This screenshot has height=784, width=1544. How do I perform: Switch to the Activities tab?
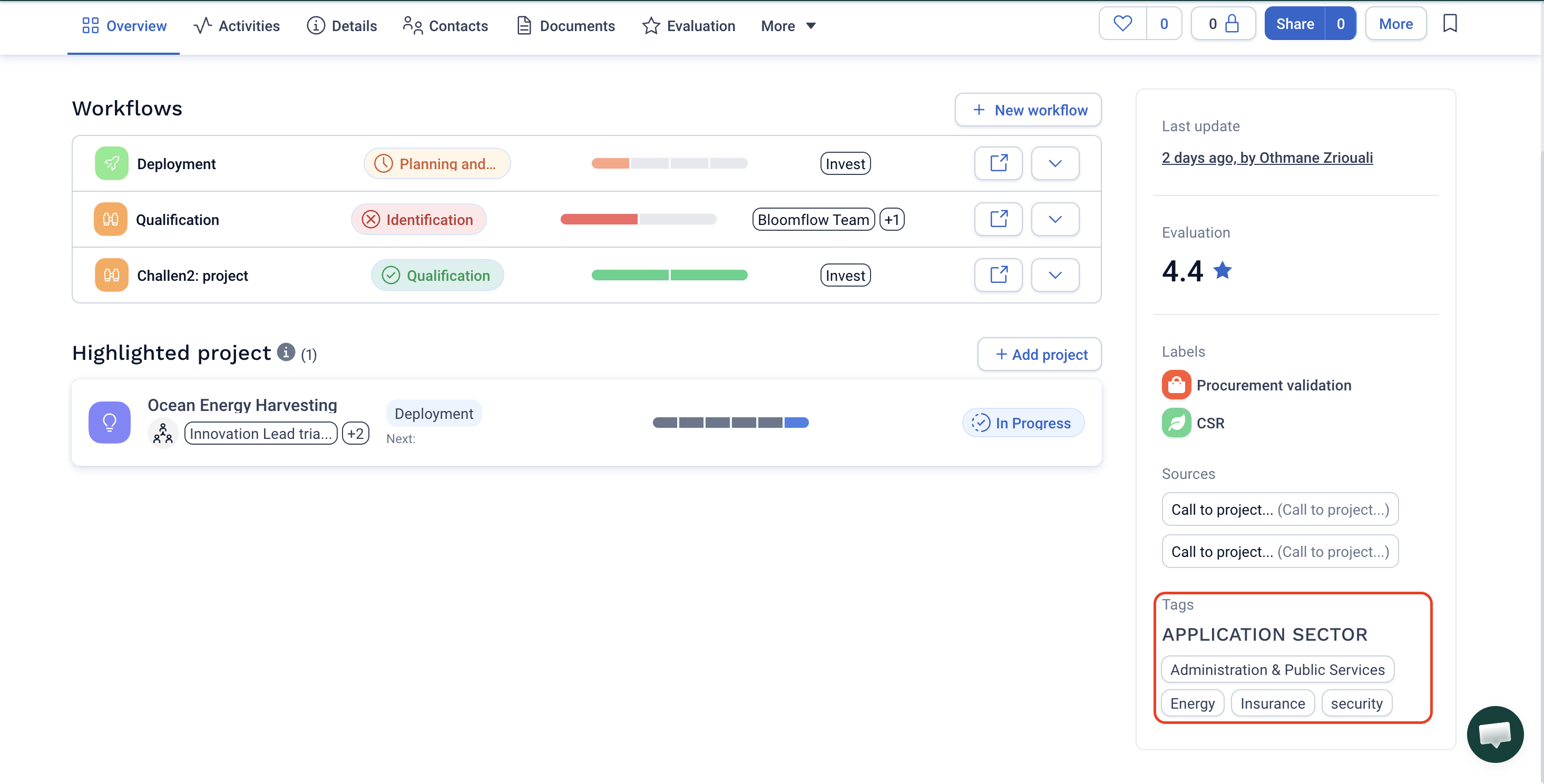click(x=237, y=26)
